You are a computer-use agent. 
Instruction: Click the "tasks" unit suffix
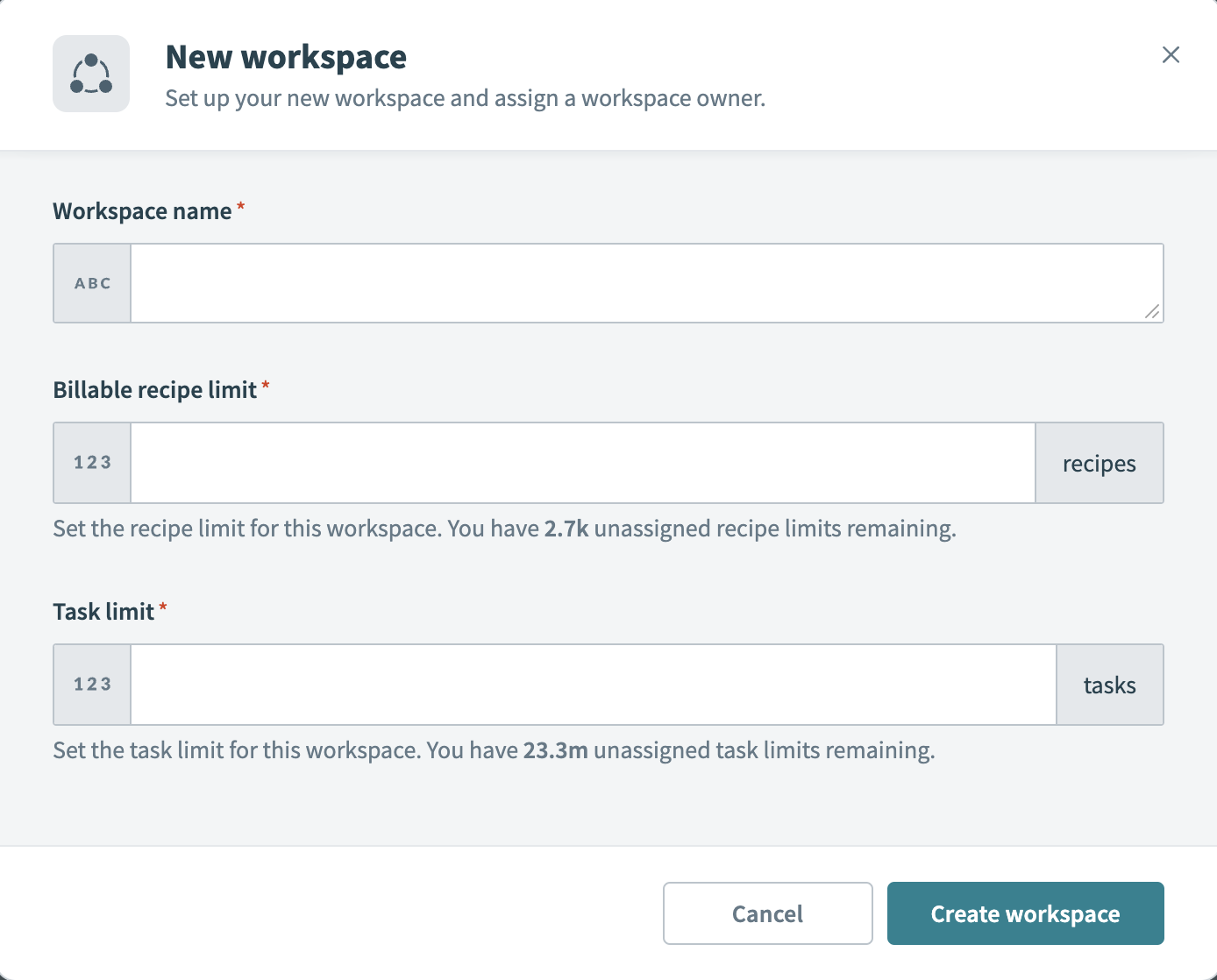(1109, 685)
